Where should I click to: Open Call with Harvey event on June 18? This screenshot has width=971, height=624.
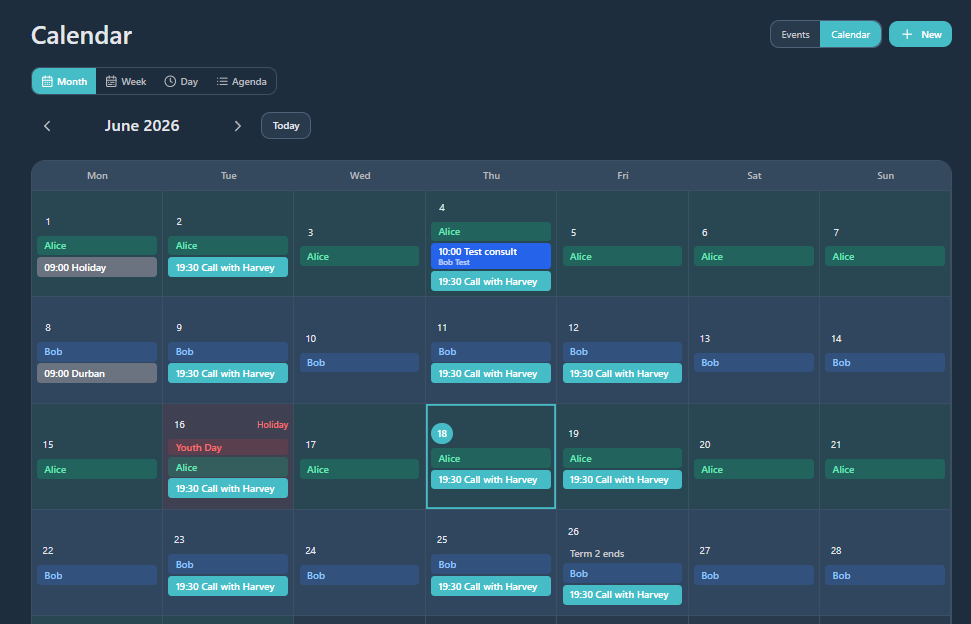click(x=490, y=479)
